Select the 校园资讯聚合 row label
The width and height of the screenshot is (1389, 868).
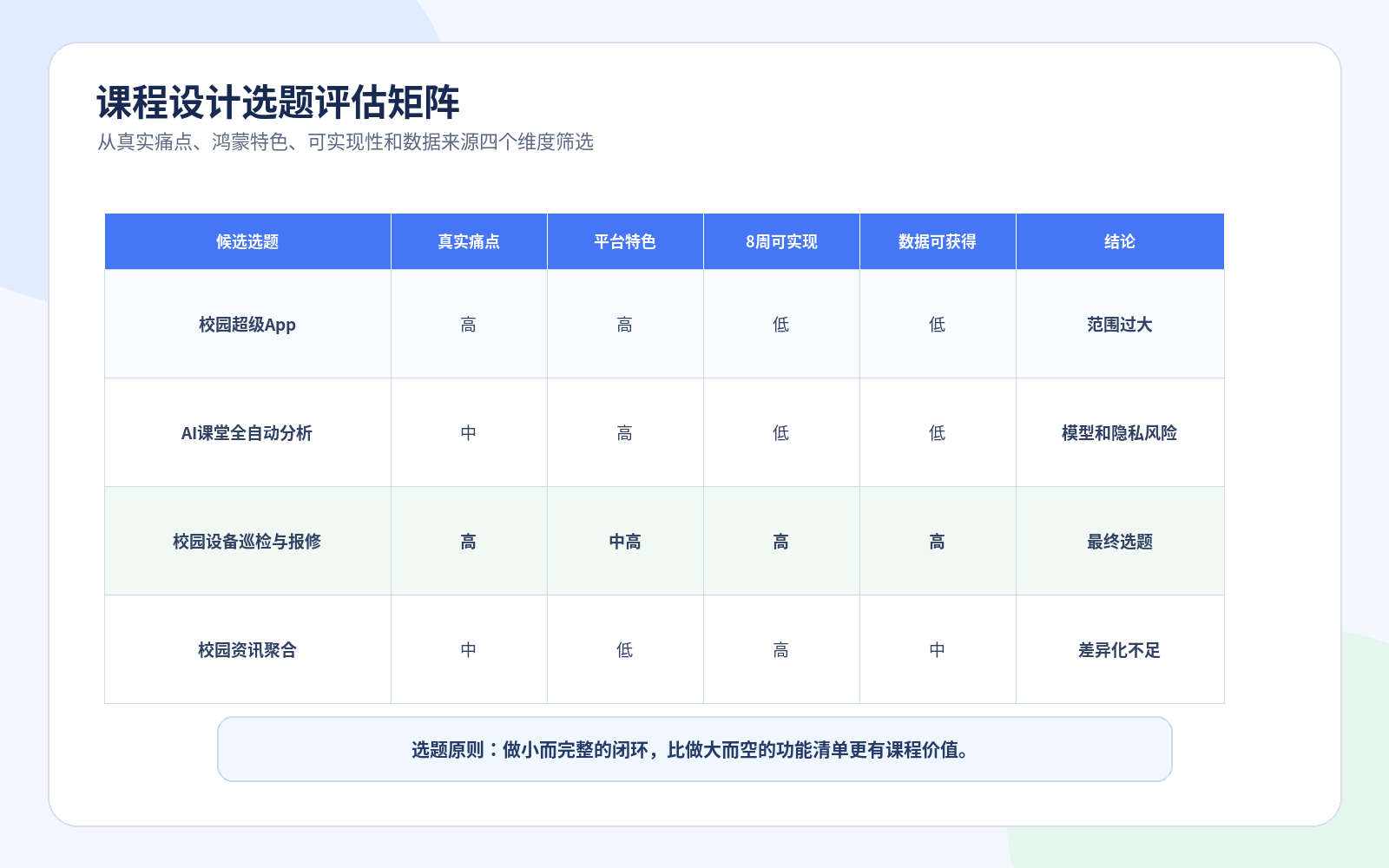[x=247, y=650]
